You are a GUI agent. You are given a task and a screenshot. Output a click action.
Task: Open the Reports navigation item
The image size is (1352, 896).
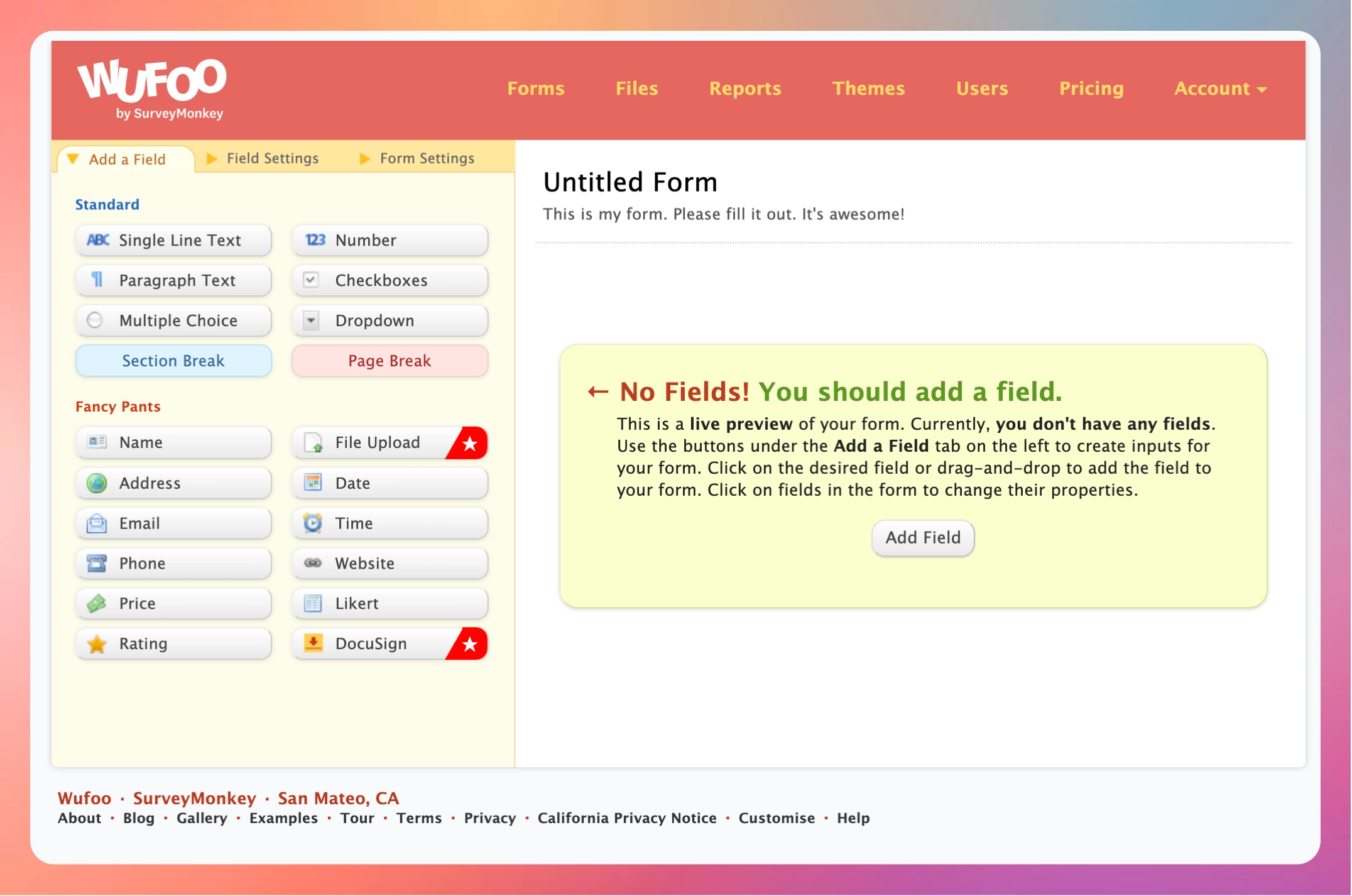point(744,89)
